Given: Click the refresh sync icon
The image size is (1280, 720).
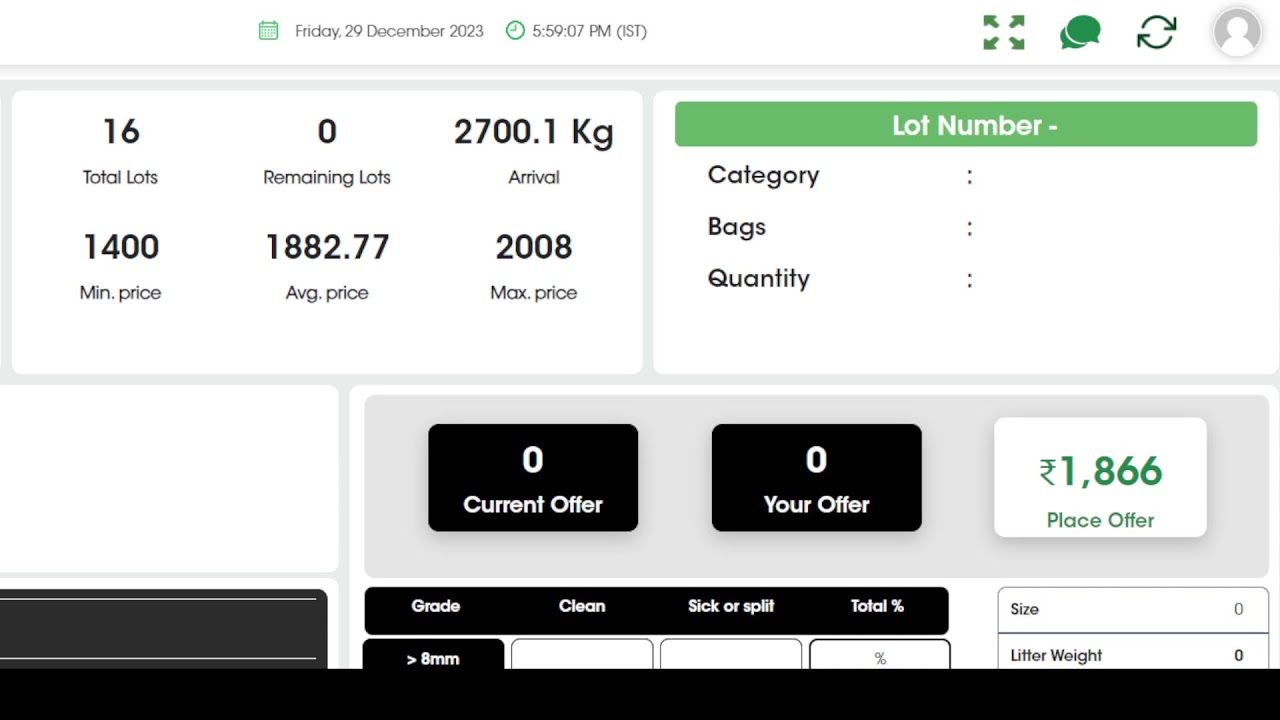Looking at the screenshot, I should click(1156, 32).
